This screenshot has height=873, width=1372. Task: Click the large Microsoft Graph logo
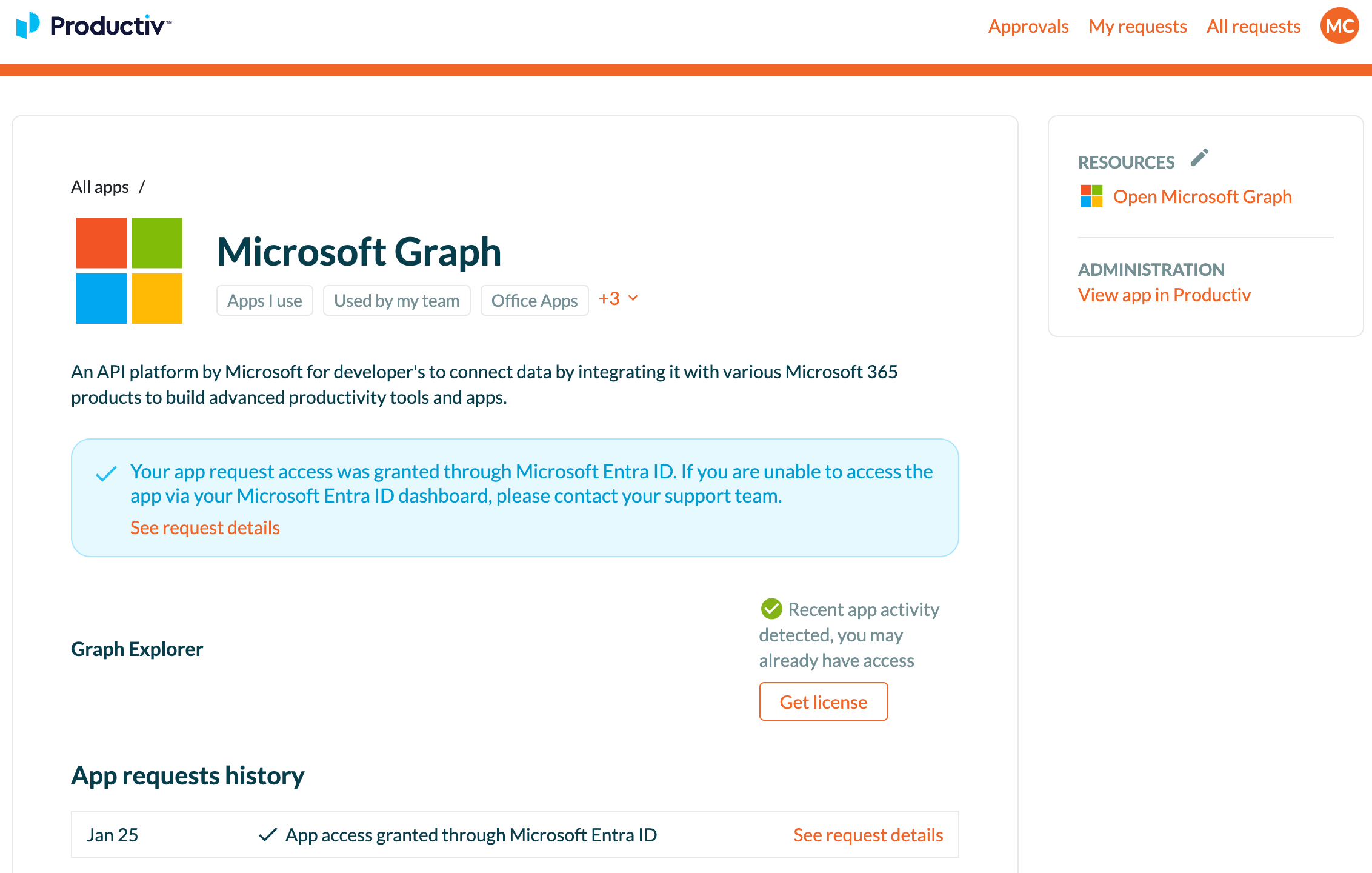[129, 270]
